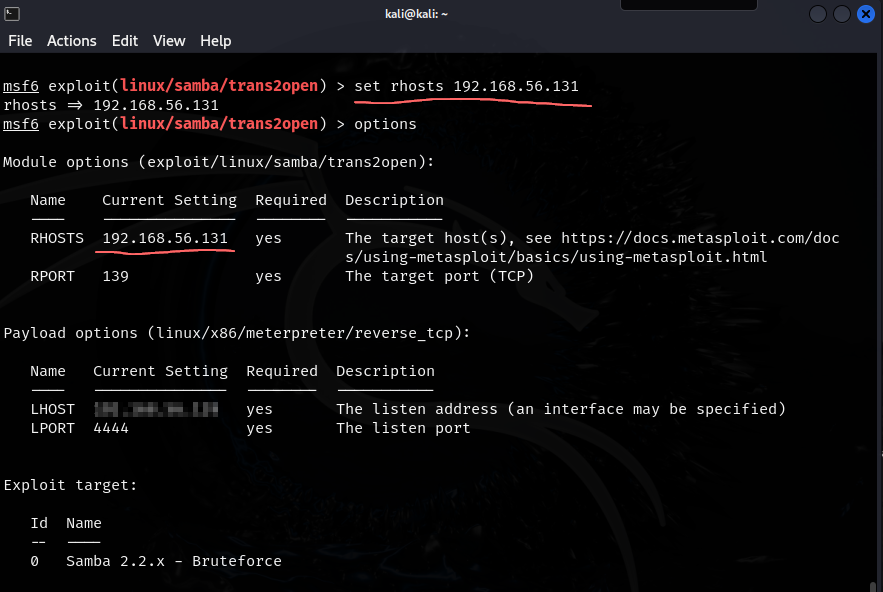Click the LPORT value 4444
883x592 pixels.
[x=111, y=429]
